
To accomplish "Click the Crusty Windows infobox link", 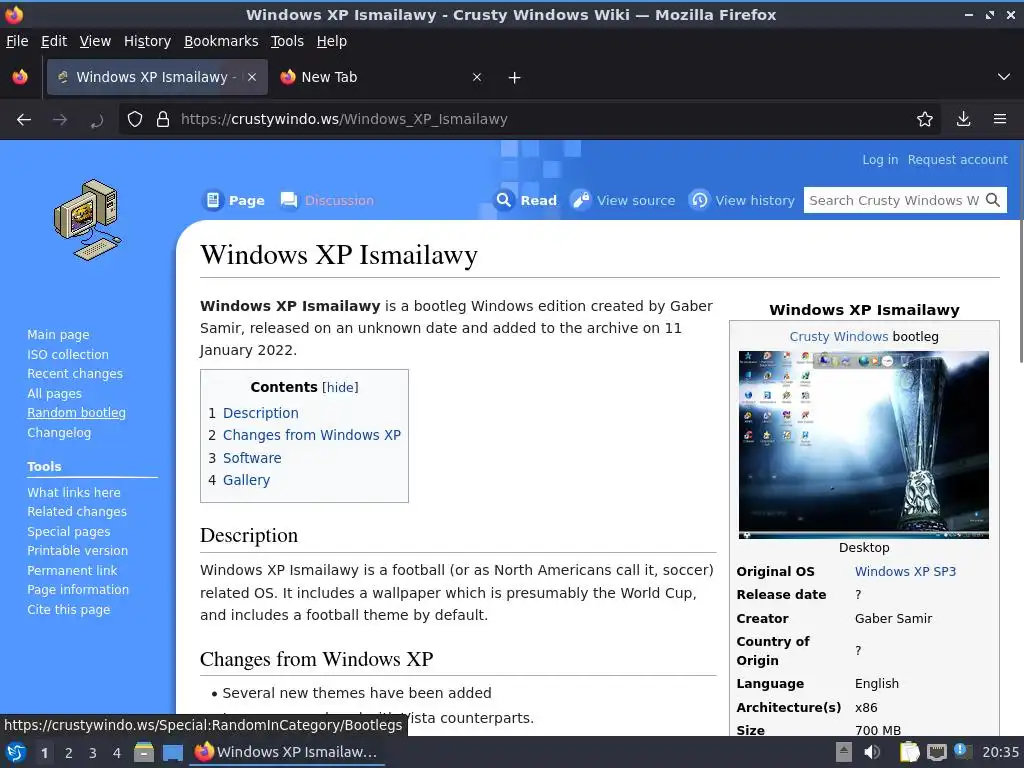I will click(x=839, y=336).
